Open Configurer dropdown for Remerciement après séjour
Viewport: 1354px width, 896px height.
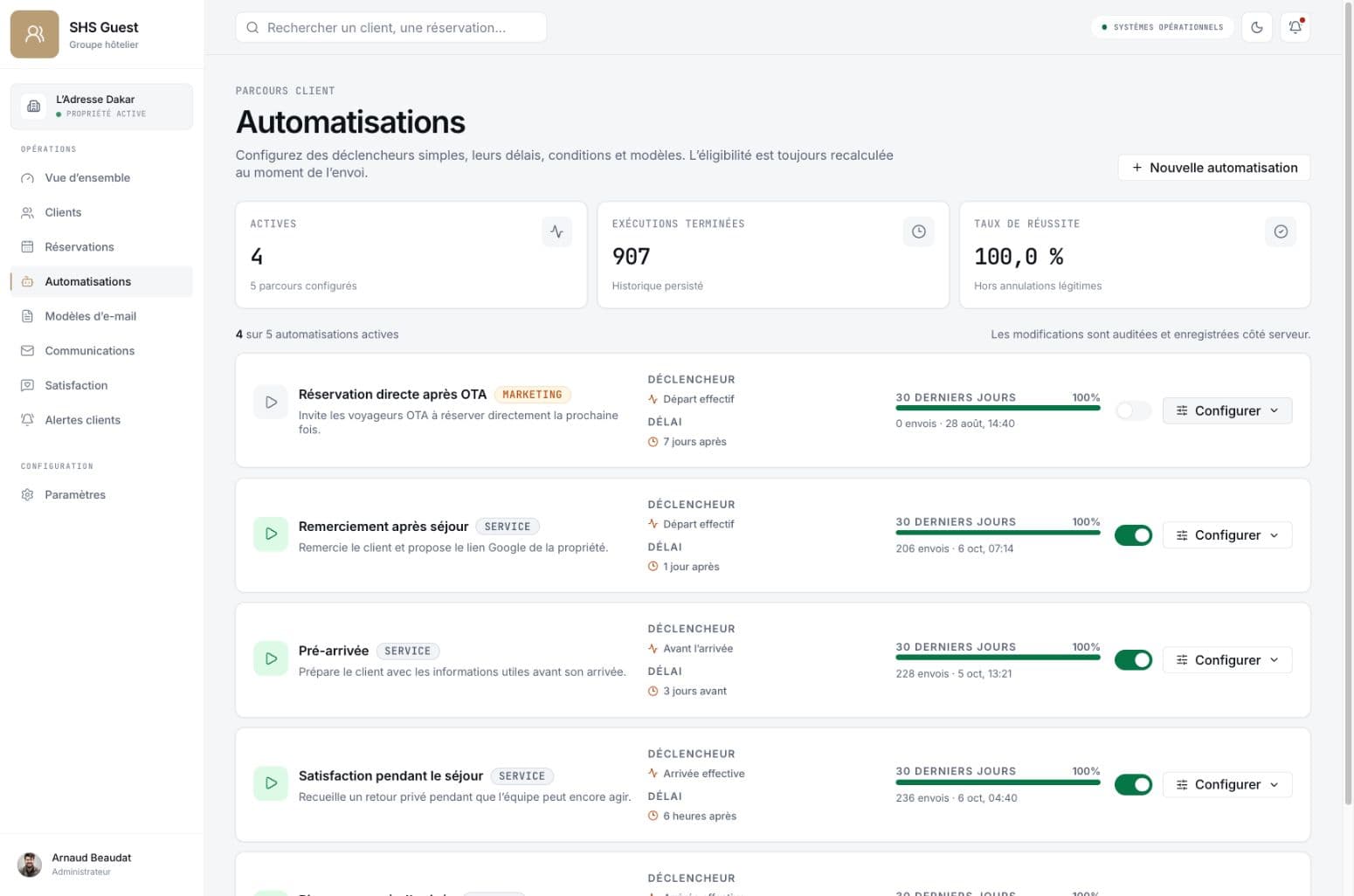point(1227,535)
